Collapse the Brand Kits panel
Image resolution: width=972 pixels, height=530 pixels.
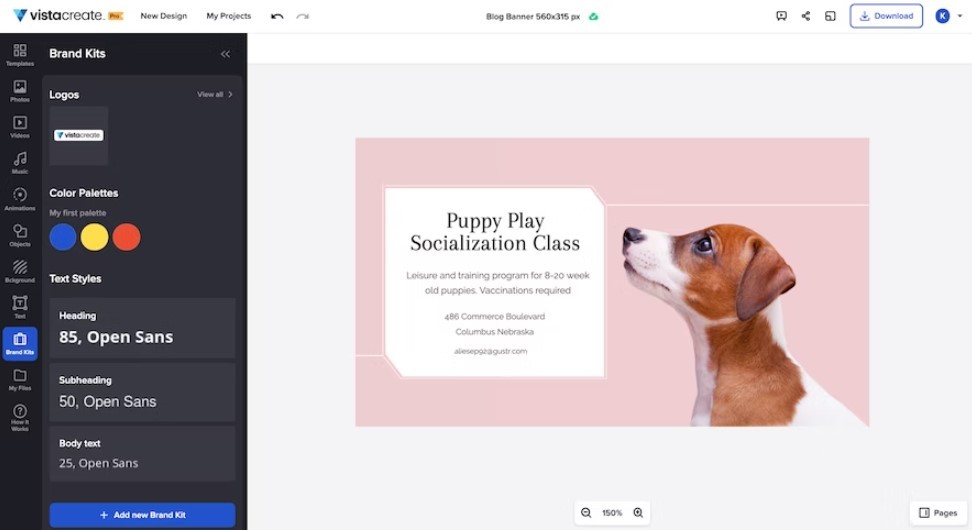[x=225, y=54]
